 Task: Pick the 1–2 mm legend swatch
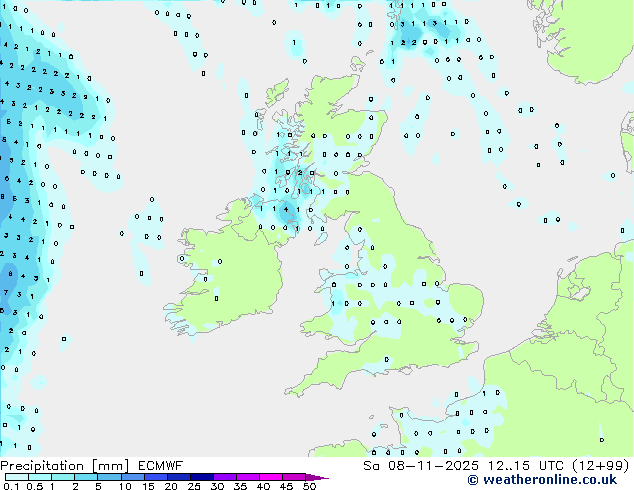(63, 477)
